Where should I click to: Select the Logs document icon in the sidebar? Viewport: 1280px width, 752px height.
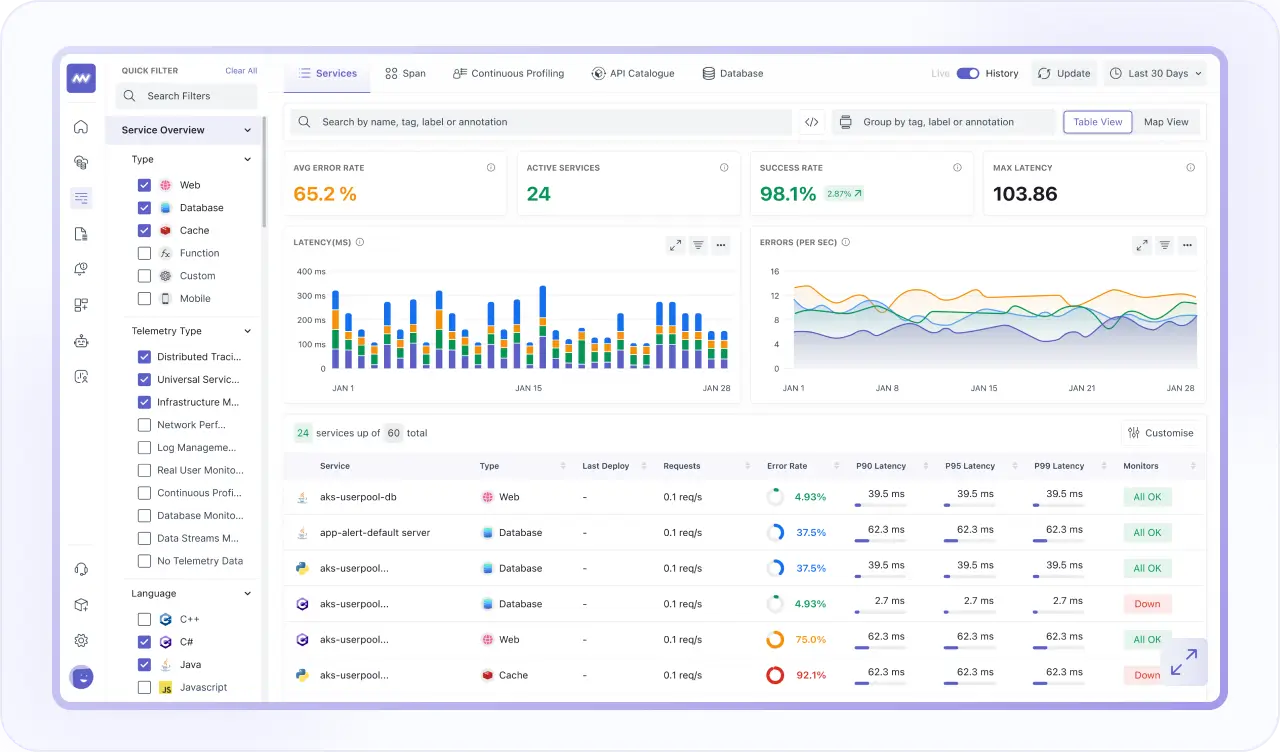pos(81,233)
